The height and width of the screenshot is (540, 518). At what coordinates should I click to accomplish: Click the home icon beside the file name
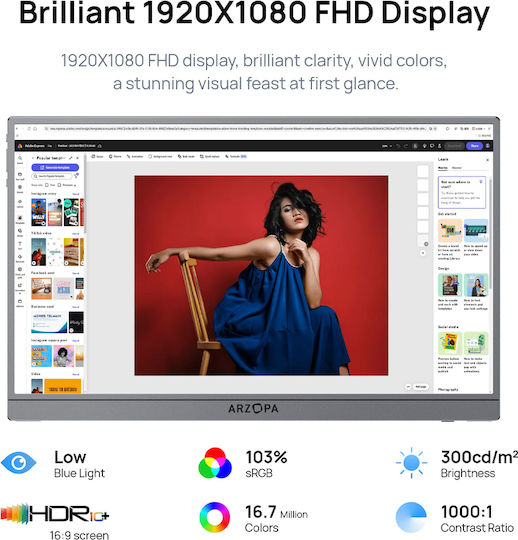(x=100, y=146)
